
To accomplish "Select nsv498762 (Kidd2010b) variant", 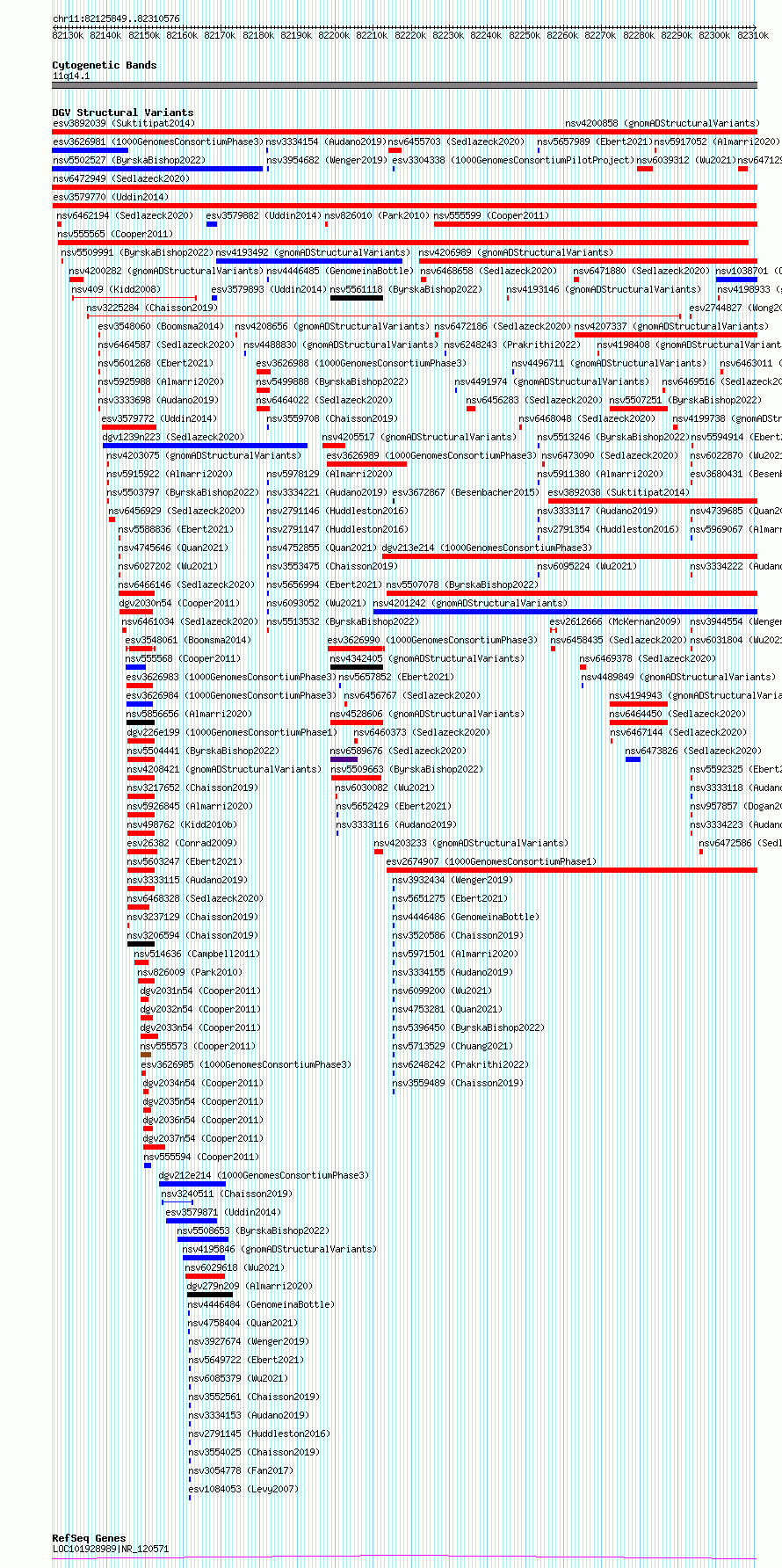I will click(182, 825).
